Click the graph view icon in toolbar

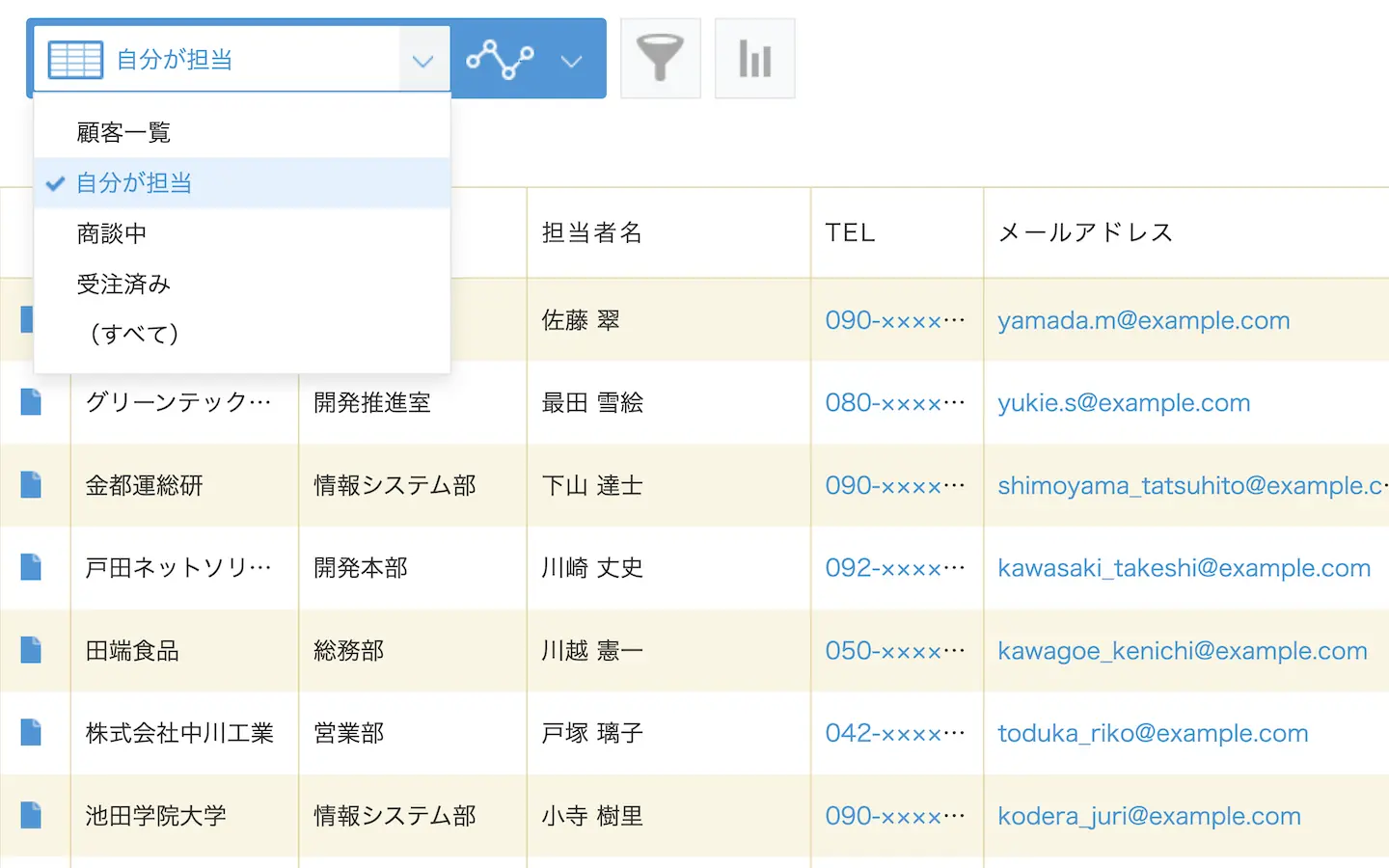(500, 60)
